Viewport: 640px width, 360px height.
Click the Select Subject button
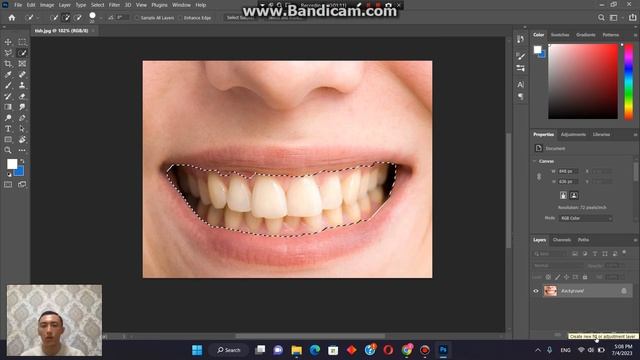[240, 18]
